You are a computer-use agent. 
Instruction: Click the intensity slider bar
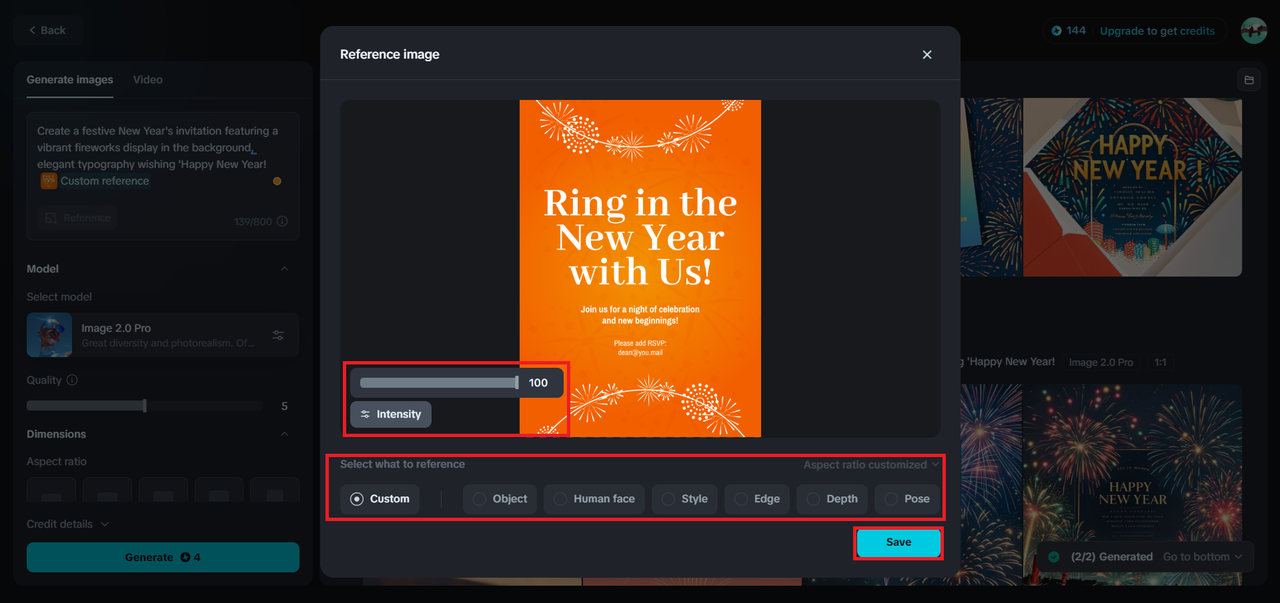438,382
